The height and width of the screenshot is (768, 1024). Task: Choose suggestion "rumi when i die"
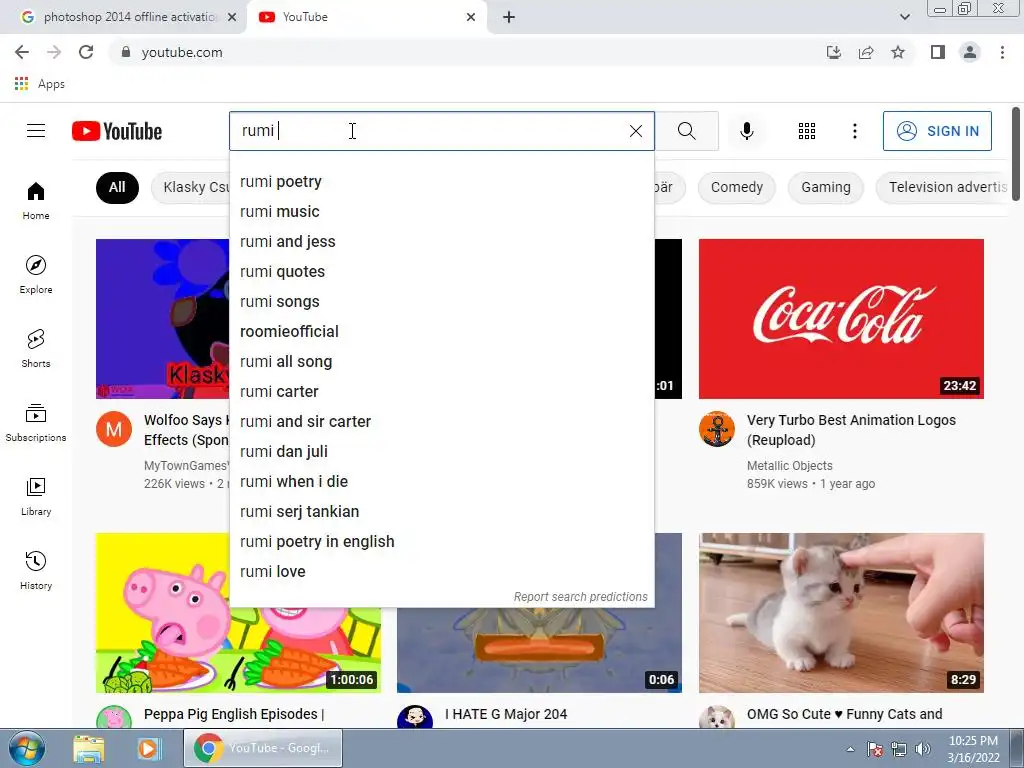point(442,482)
